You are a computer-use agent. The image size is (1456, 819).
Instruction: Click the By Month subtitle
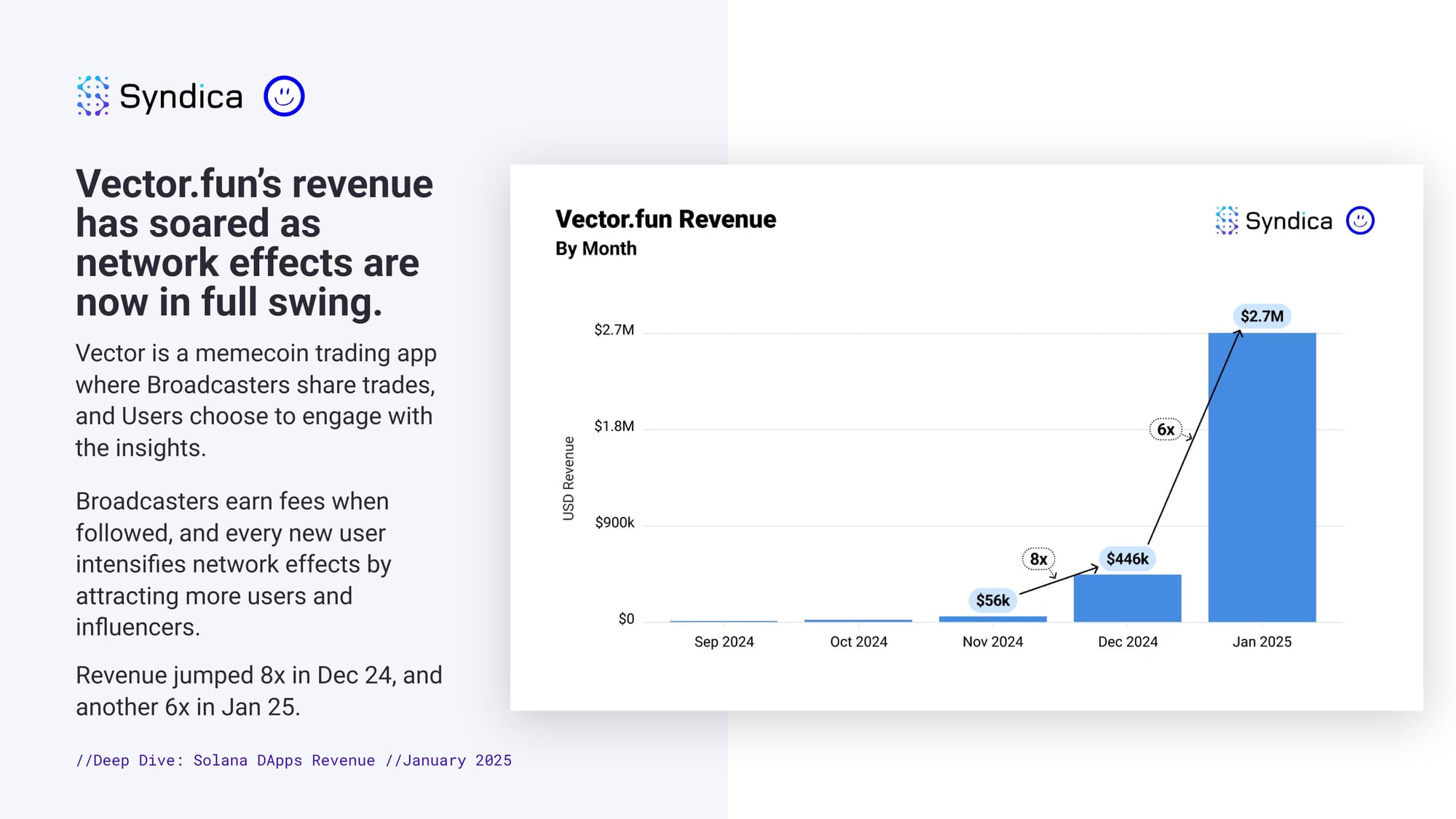(596, 249)
